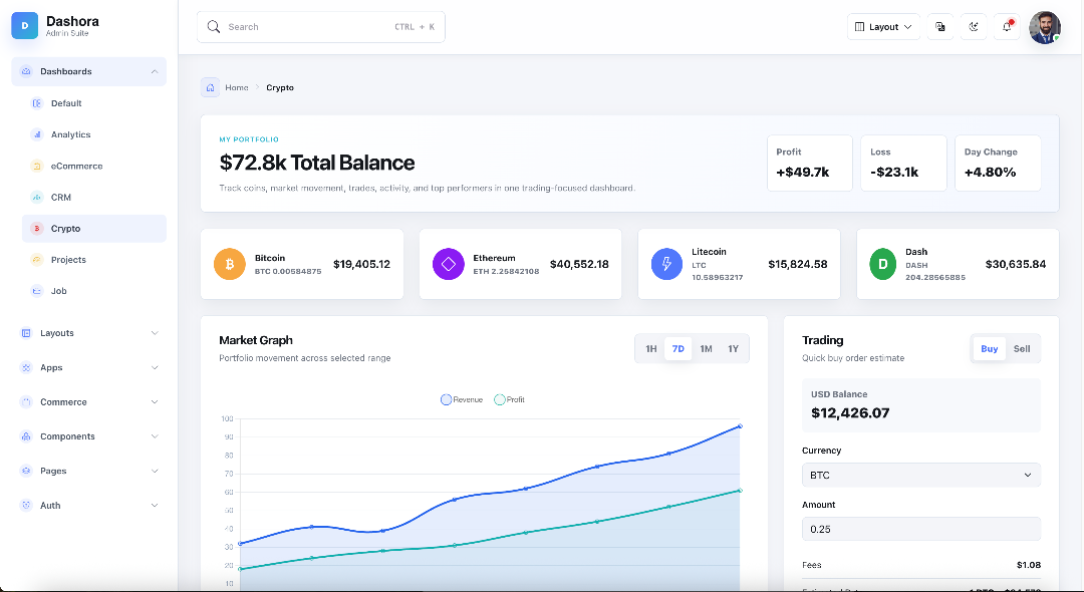Click the green Dash coin icon
The width and height of the screenshot is (1084, 592).
(x=882, y=264)
